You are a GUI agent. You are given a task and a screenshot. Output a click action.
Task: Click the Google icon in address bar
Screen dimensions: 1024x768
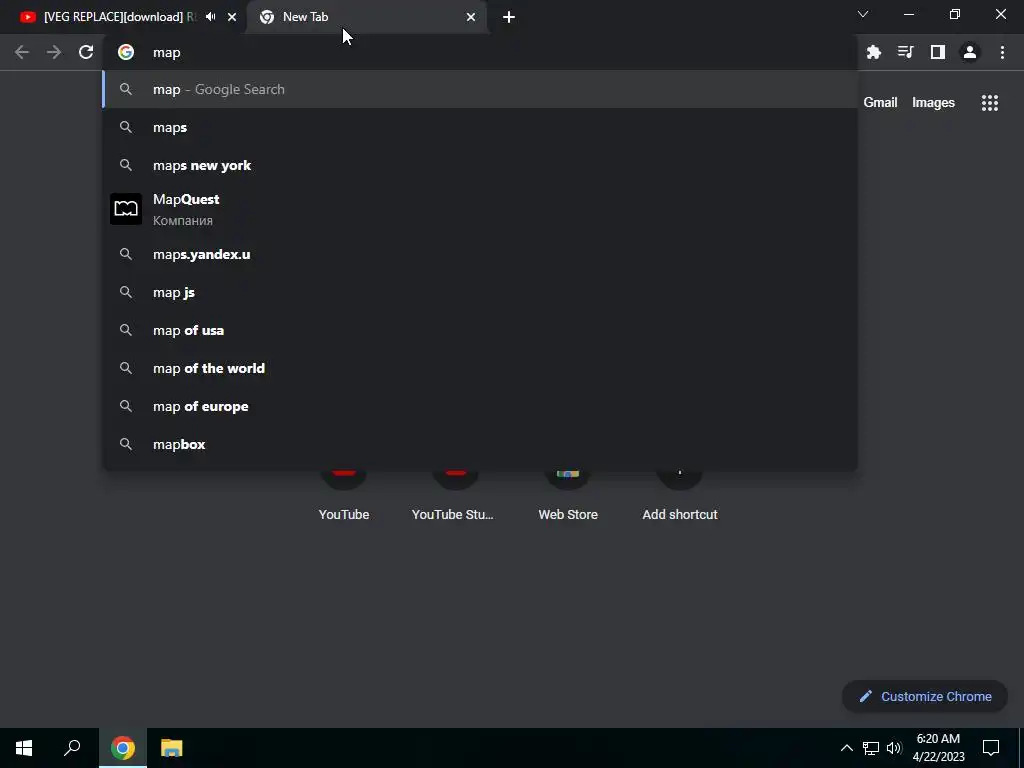click(x=126, y=52)
